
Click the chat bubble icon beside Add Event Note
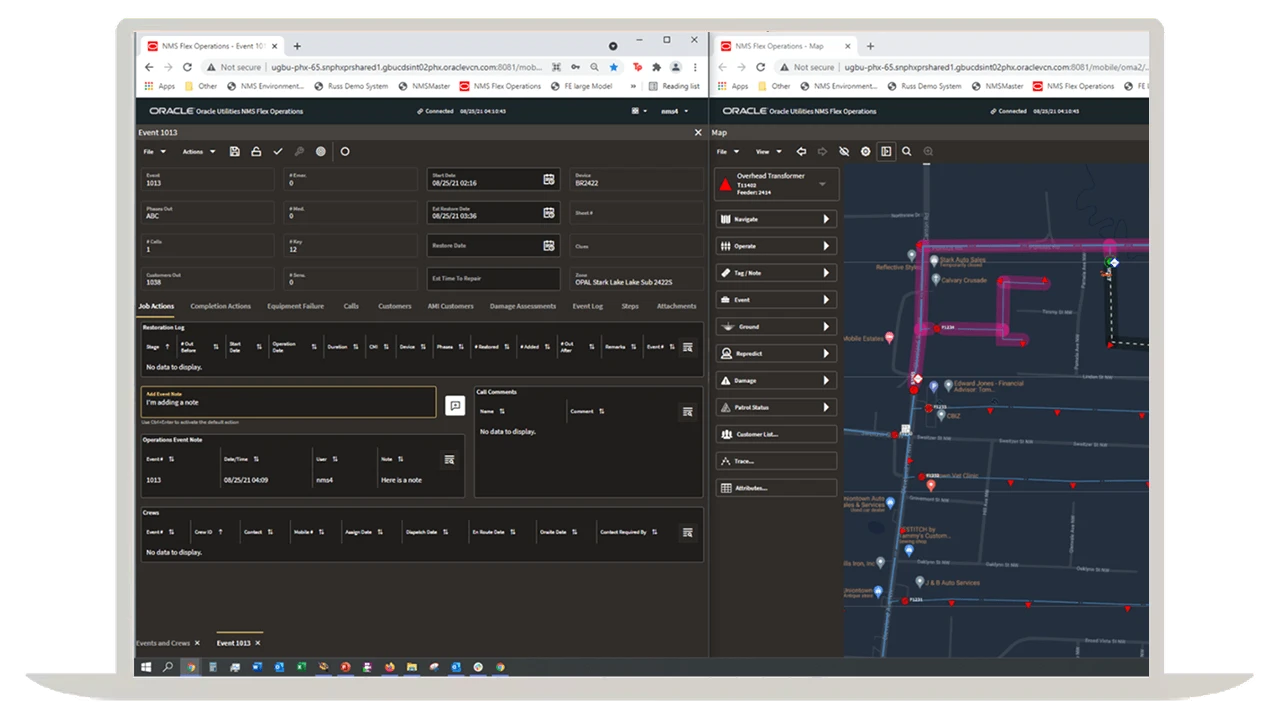pos(455,405)
